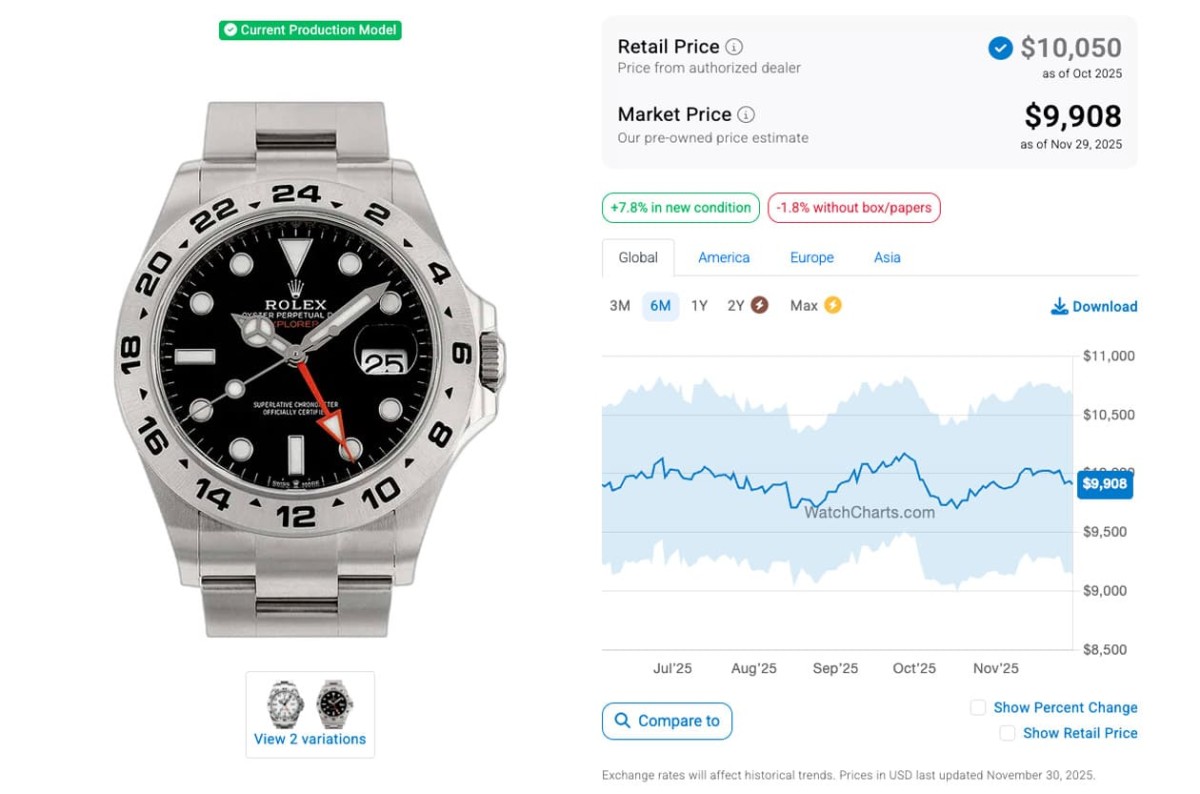Enable the Show Percent Change checkbox
The width and height of the screenshot is (1200, 794).
(x=978, y=708)
